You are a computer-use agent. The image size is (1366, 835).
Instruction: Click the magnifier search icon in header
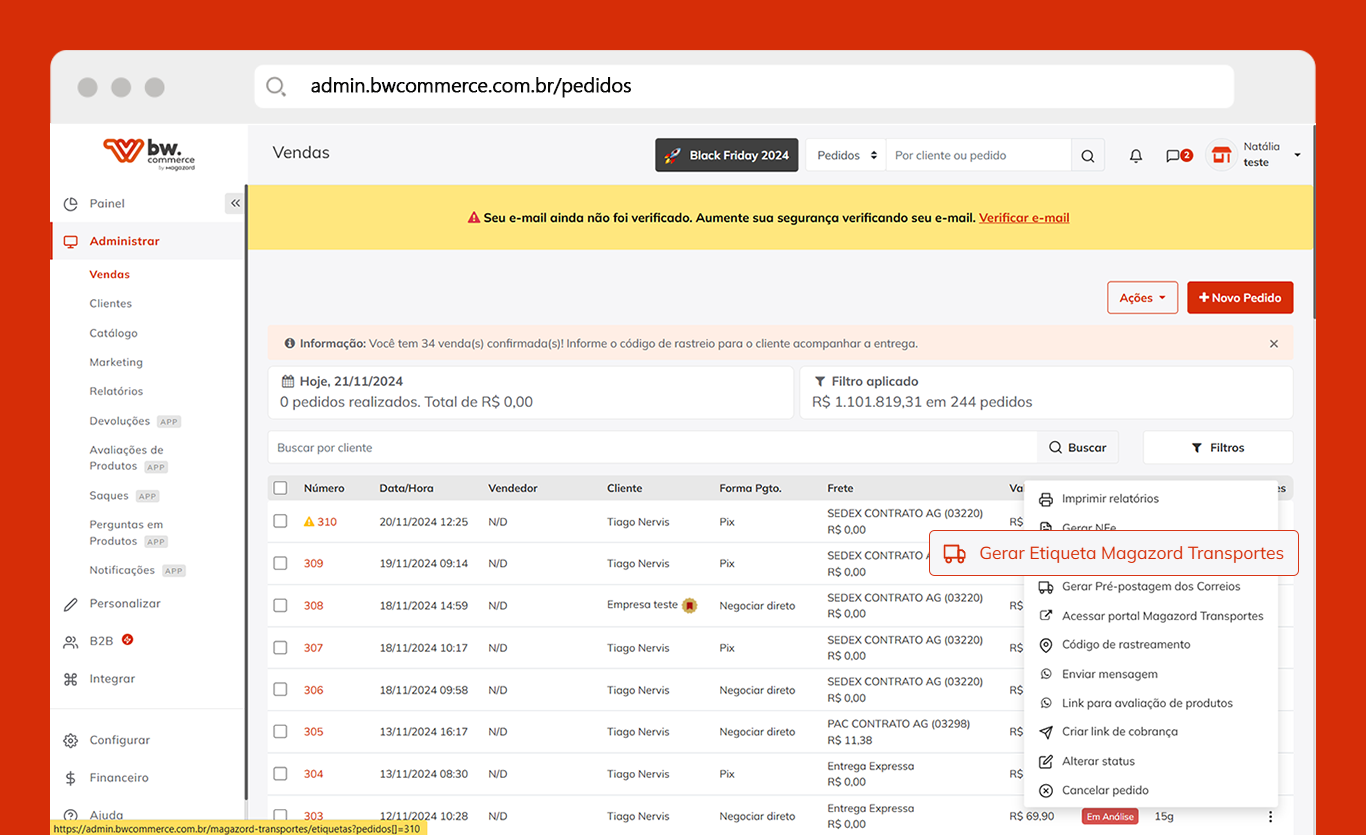click(1088, 155)
